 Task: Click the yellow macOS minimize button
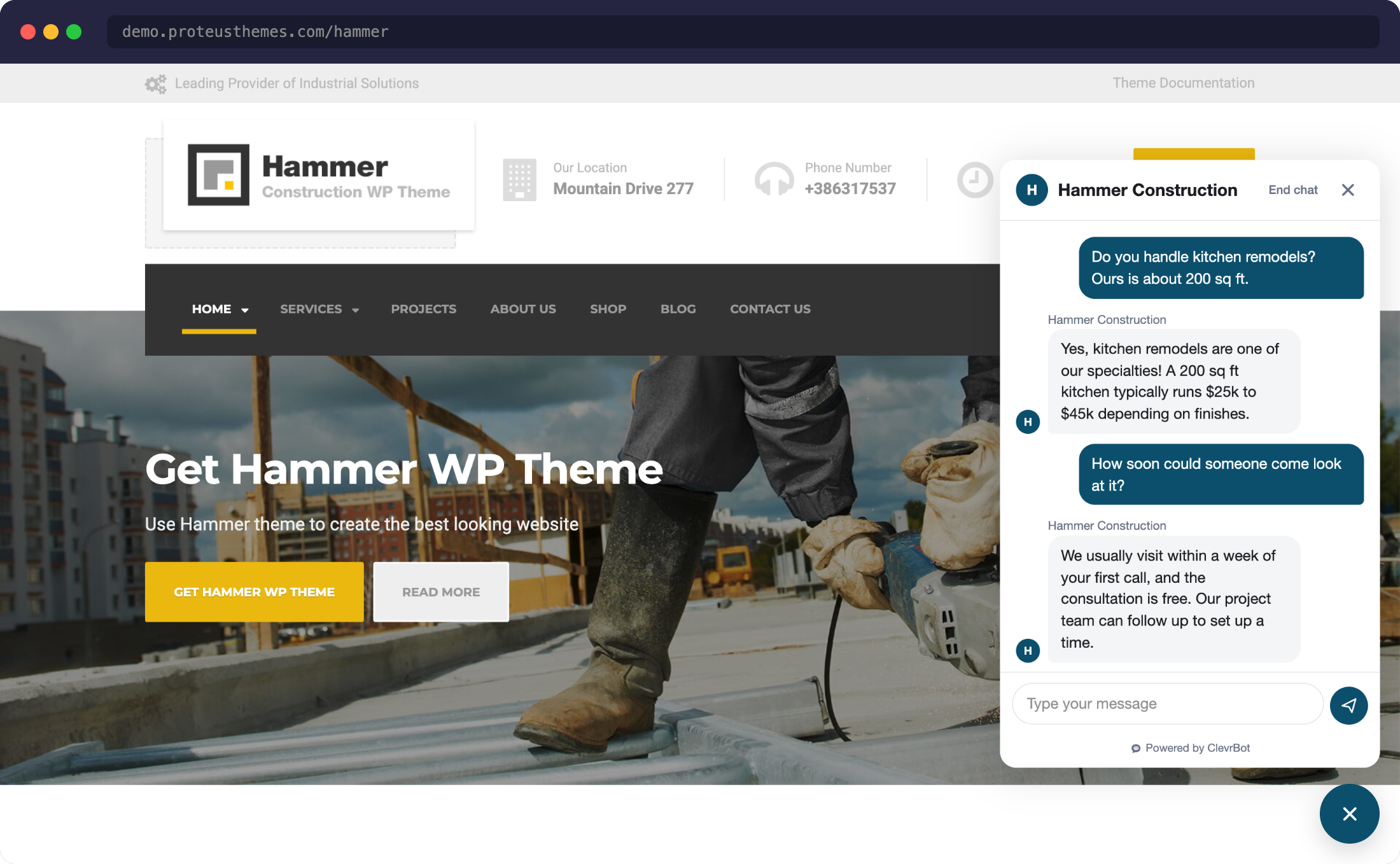(51, 32)
